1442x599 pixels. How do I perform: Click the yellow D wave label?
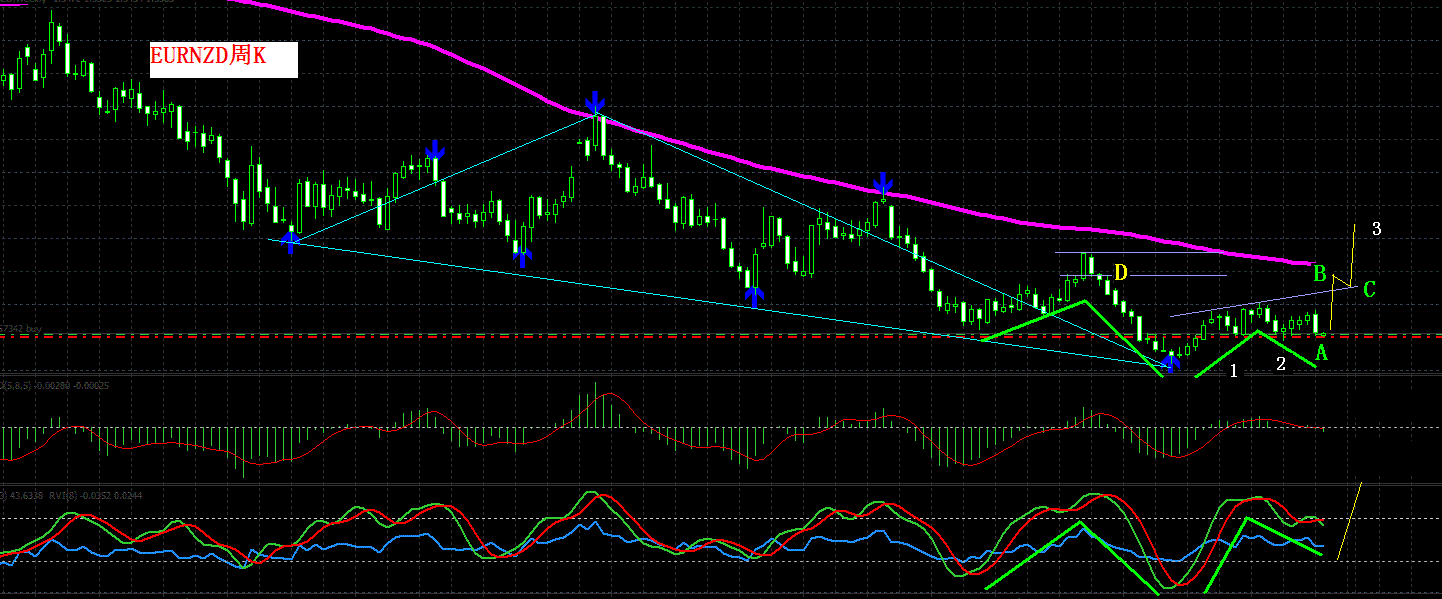click(x=1120, y=272)
